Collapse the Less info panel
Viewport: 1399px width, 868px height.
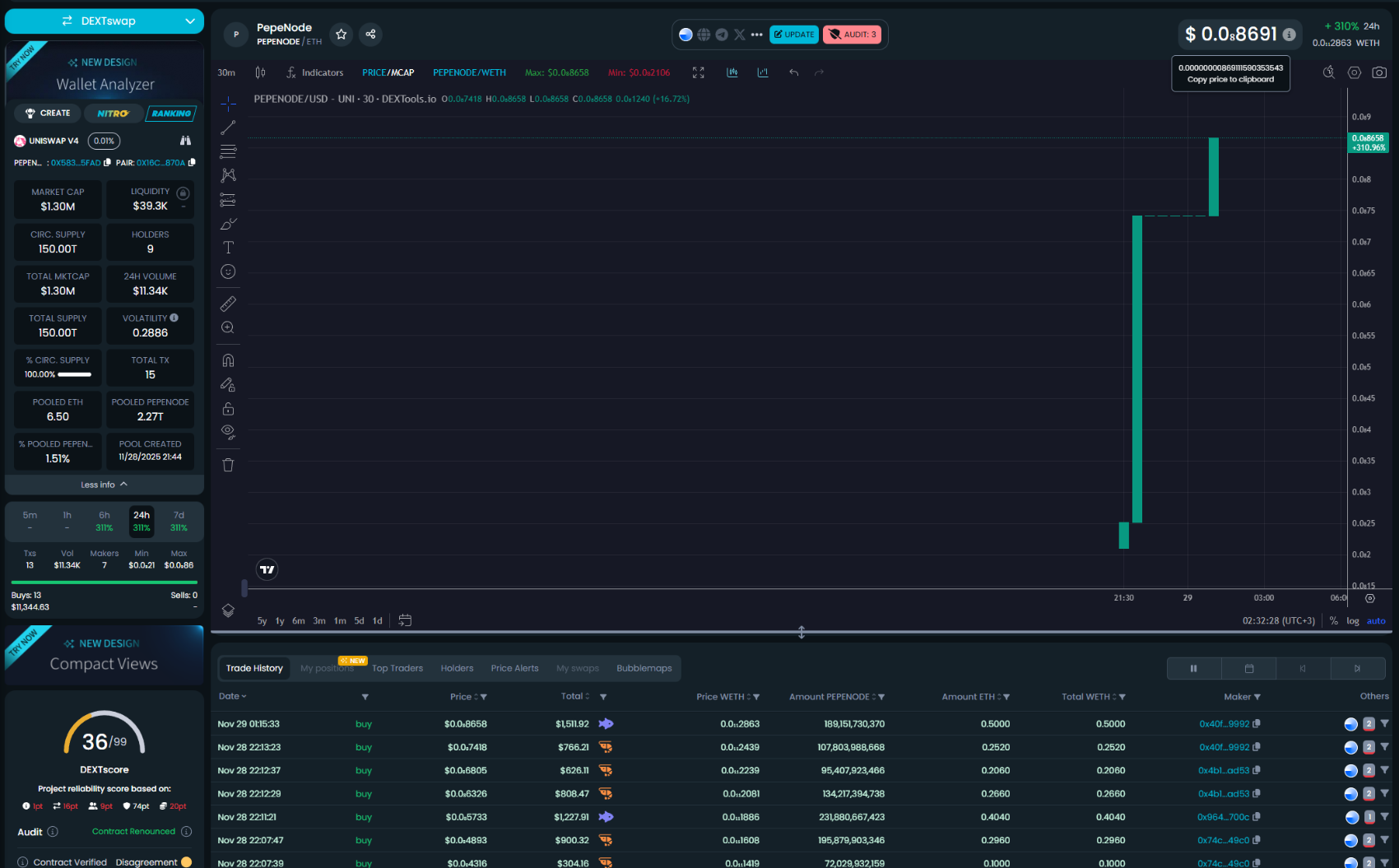[104, 485]
